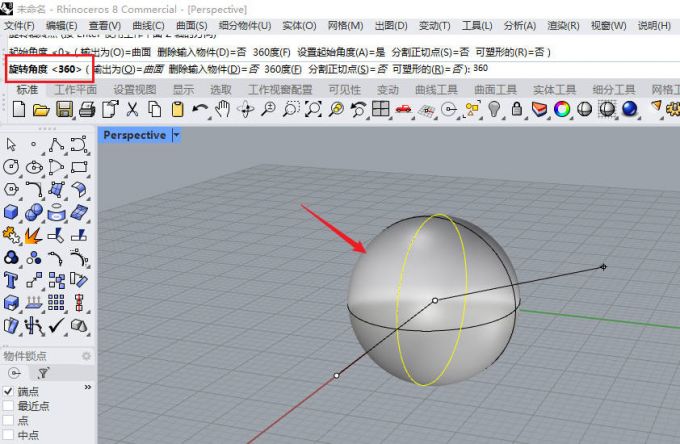Open the 视窗(W) menu

pyautogui.click(x=608, y=26)
